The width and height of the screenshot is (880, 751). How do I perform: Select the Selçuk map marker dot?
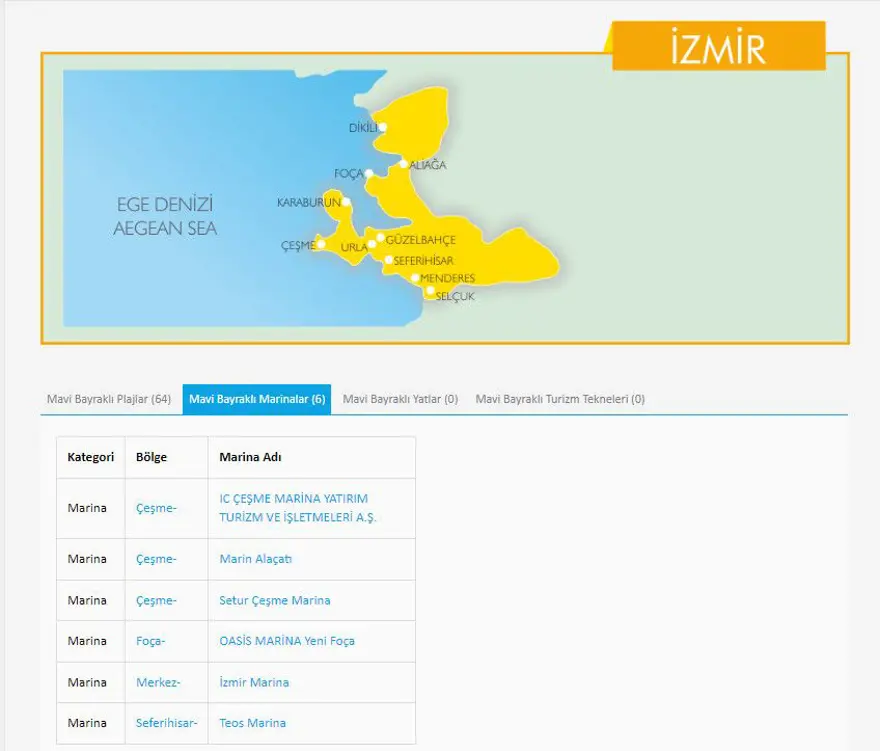431,292
